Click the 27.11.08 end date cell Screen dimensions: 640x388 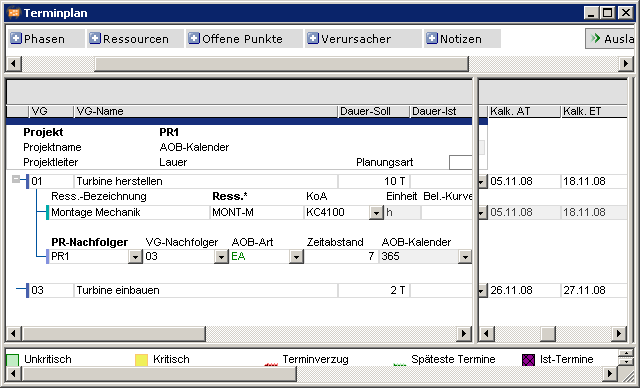[x=594, y=290]
